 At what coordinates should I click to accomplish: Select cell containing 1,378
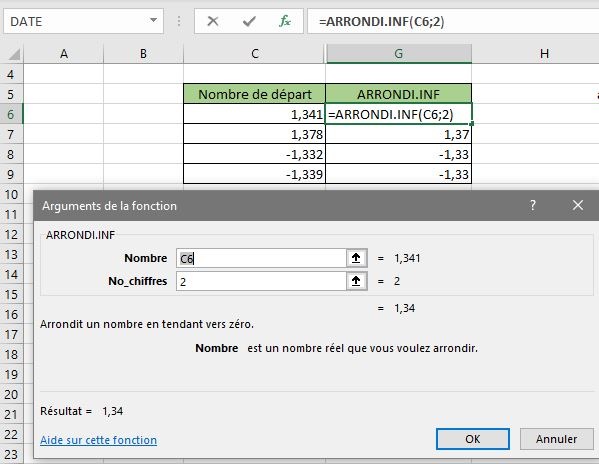tap(254, 134)
